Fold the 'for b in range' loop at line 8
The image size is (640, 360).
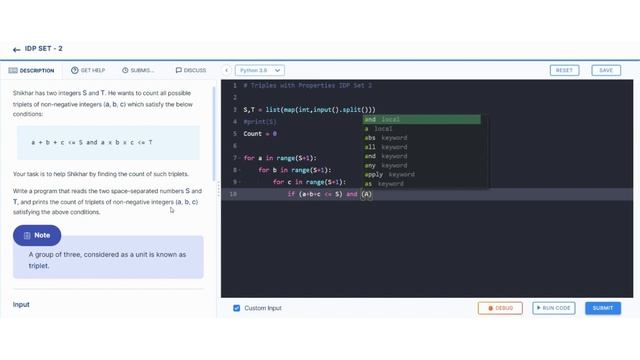point(240,170)
